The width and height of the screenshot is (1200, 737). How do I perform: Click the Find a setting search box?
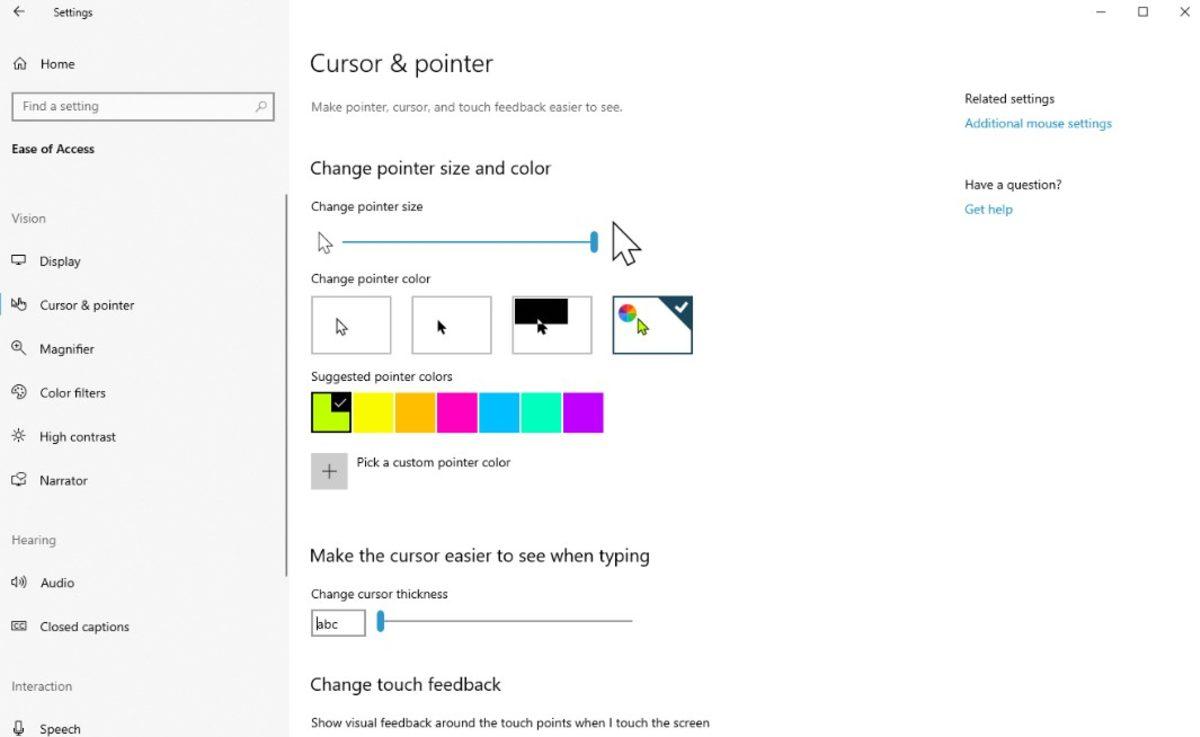coord(143,106)
